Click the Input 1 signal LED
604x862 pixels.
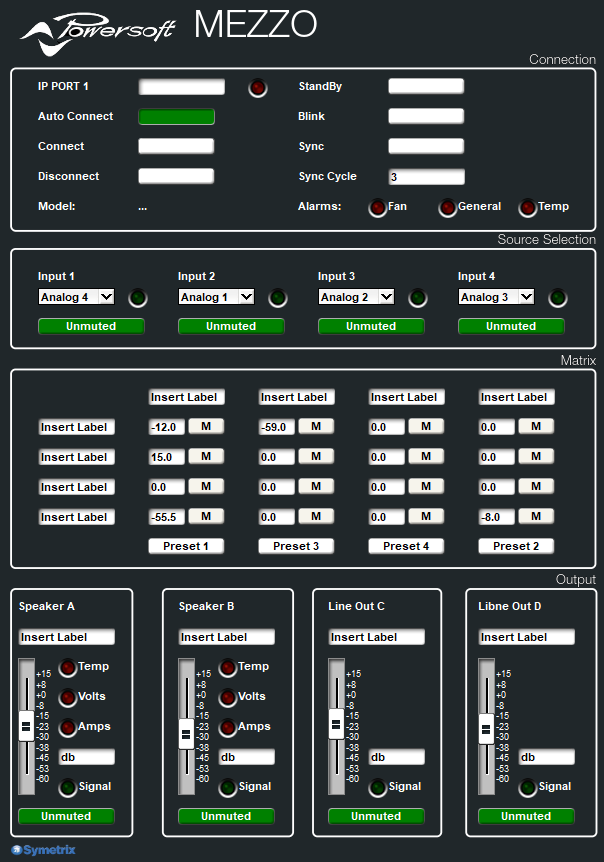click(138, 297)
